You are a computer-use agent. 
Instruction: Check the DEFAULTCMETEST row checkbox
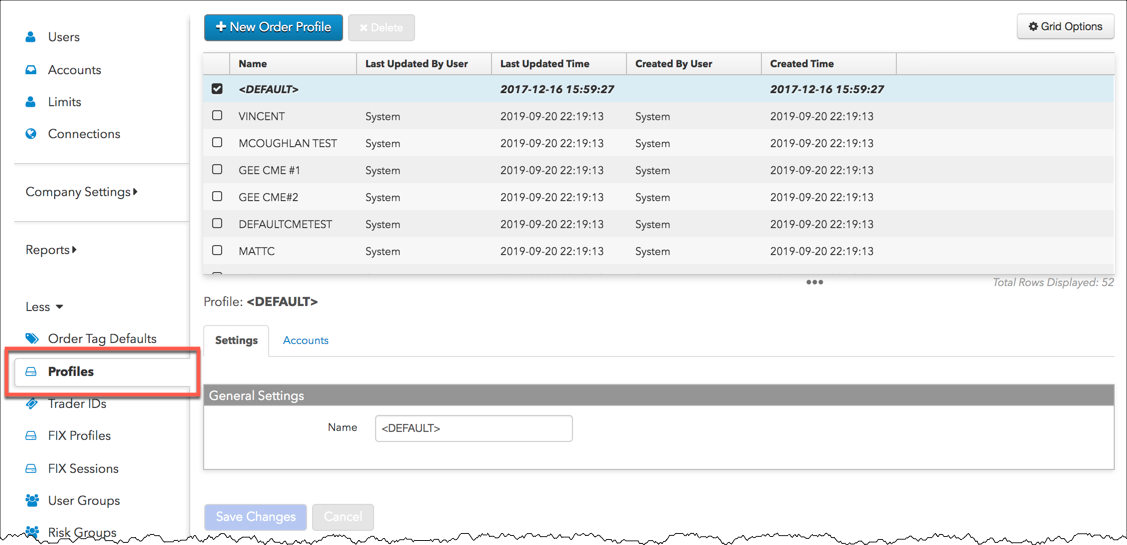(217, 224)
